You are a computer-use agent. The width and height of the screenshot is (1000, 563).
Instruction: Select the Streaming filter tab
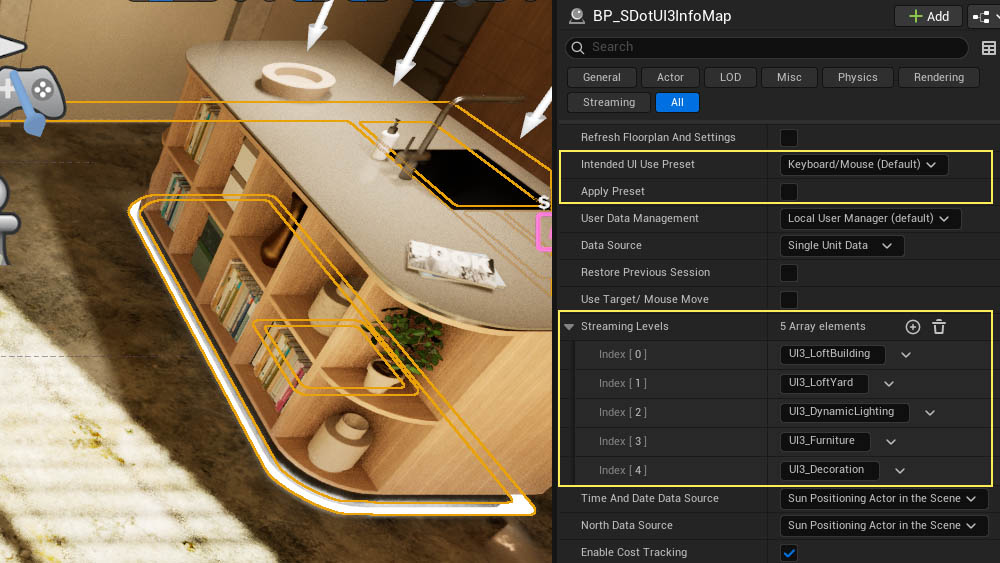pos(608,102)
